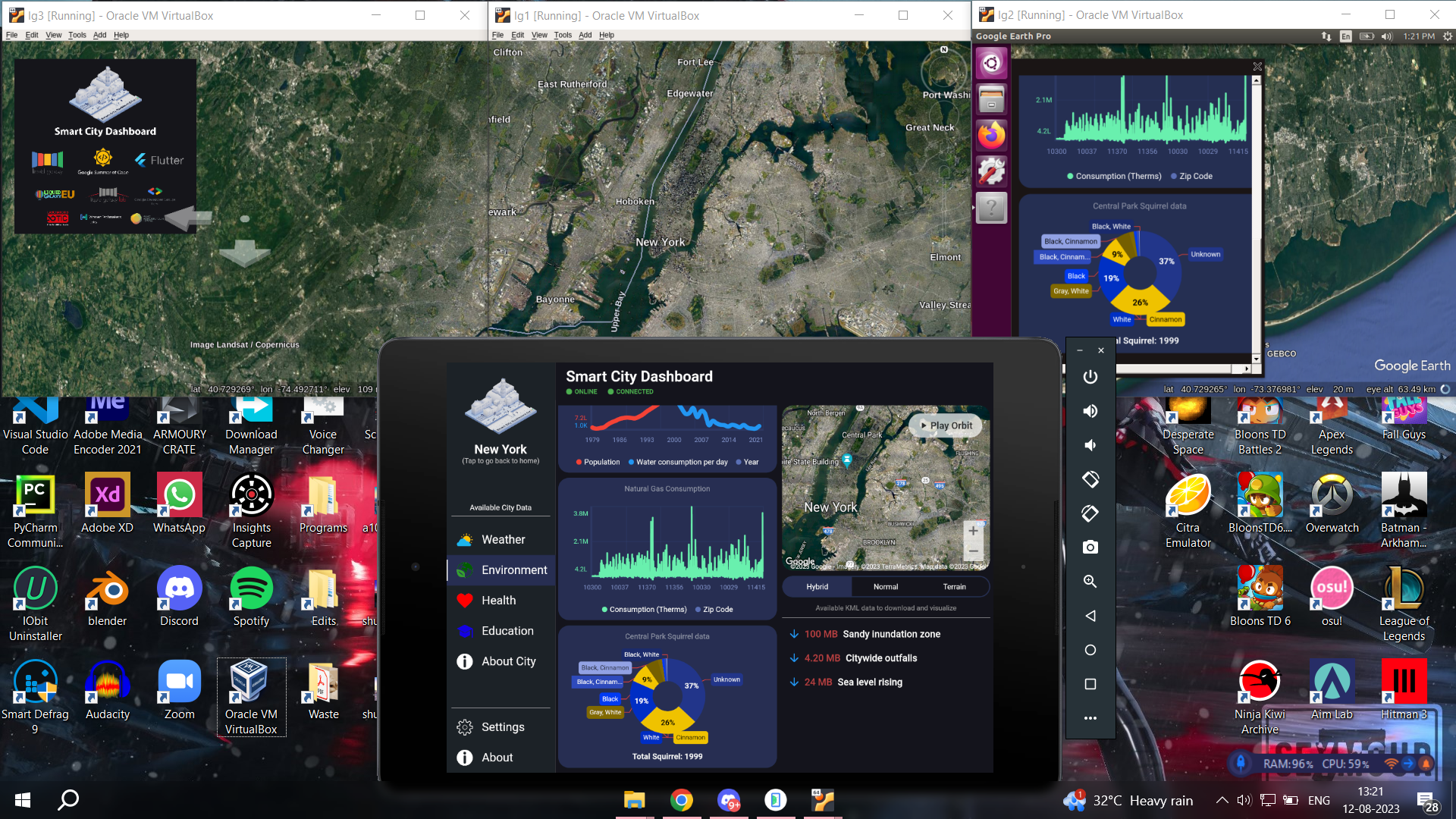Viewport: 1456px width, 819px height.
Task: Download the Sandy inundation zone KML
Action: [794, 634]
